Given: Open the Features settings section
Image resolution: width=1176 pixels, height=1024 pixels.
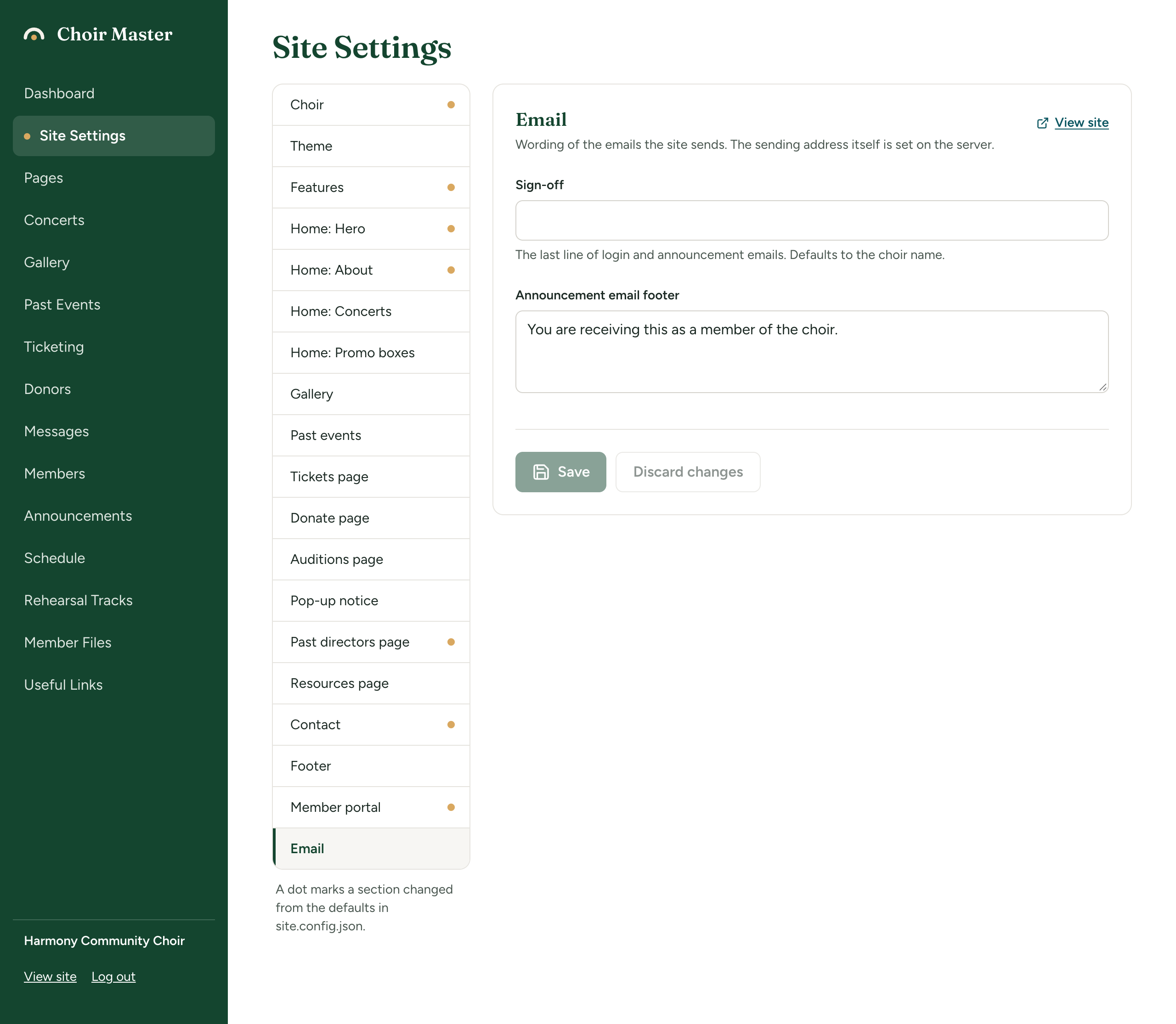Looking at the screenshot, I should pos(371,187).
